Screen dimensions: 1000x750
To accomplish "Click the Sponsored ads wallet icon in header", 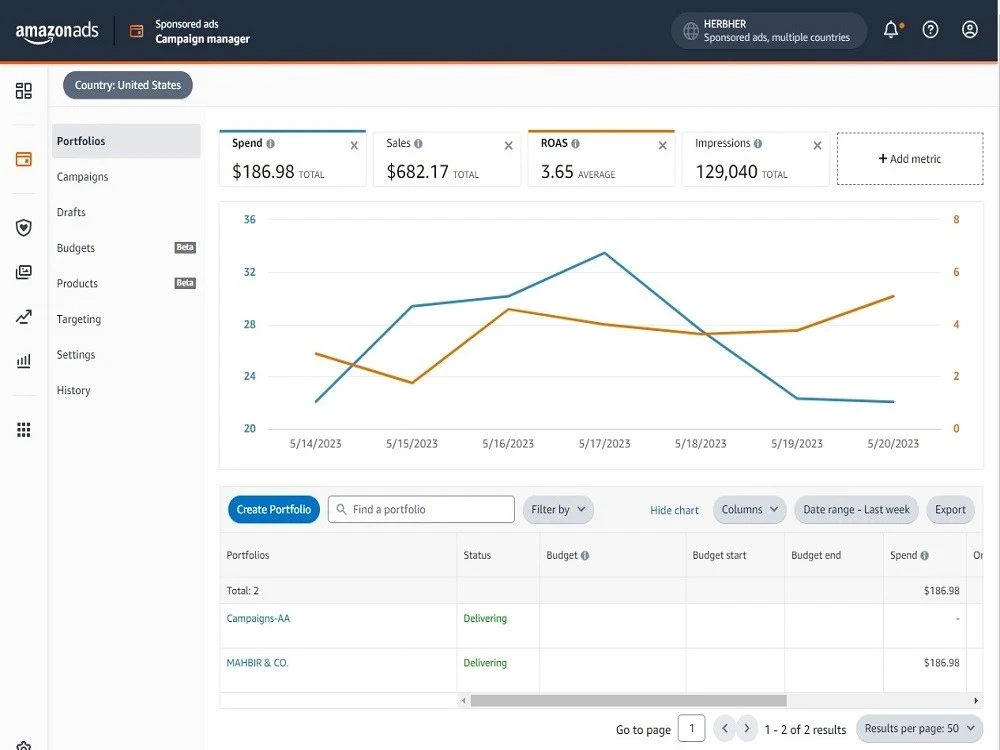I will (x=136, y=31).
